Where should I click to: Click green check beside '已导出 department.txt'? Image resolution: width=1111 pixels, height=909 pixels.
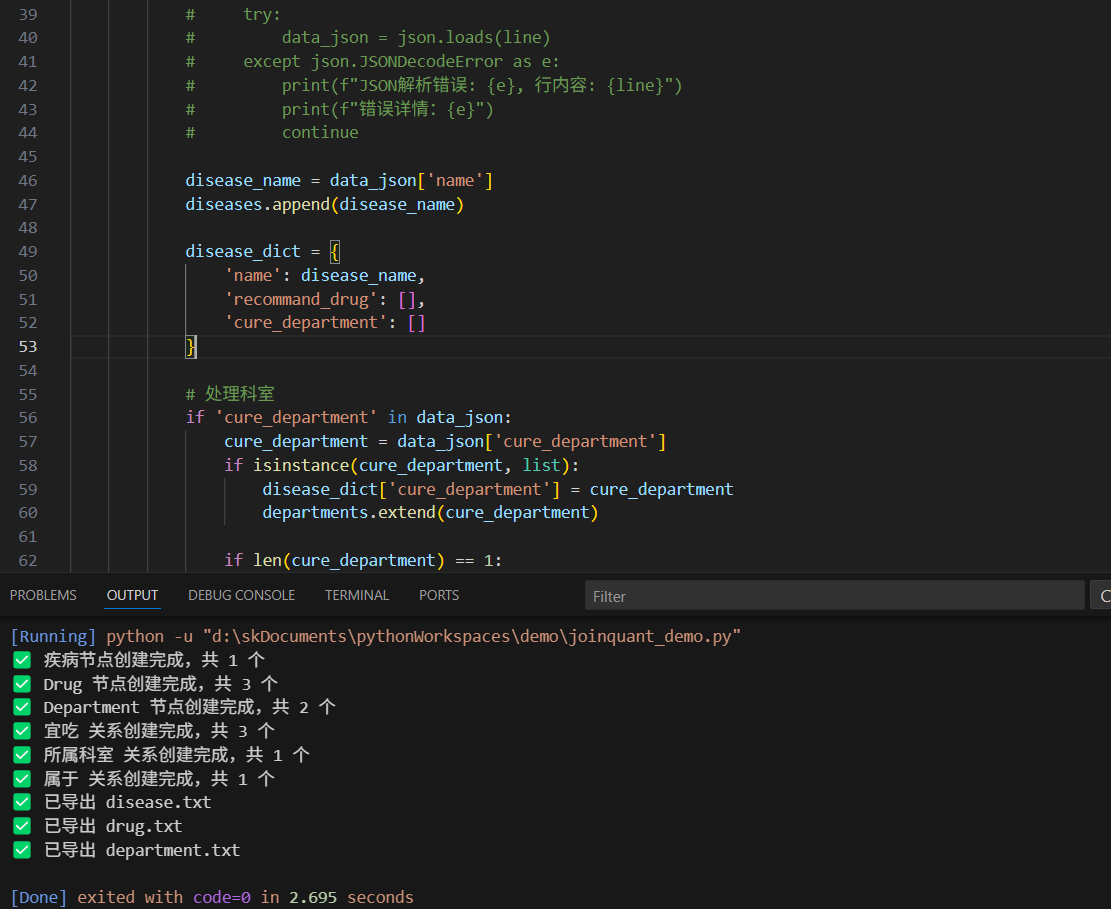tap(22, 850)
